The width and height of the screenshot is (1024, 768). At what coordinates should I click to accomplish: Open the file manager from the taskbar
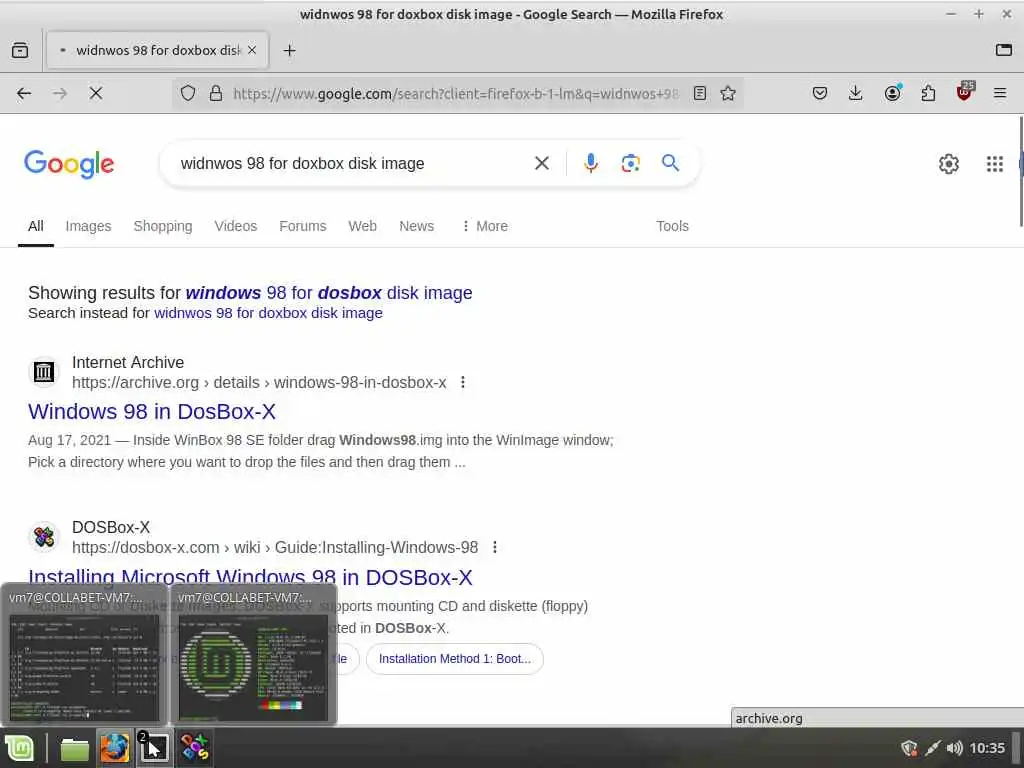pyautogui.click(x=74, y=749)
